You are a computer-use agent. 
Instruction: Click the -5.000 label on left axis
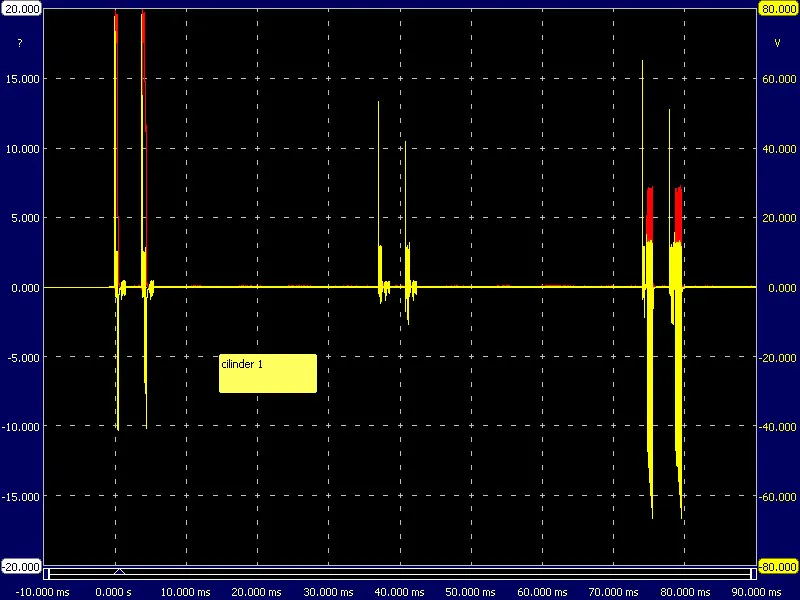click(23, 358)
